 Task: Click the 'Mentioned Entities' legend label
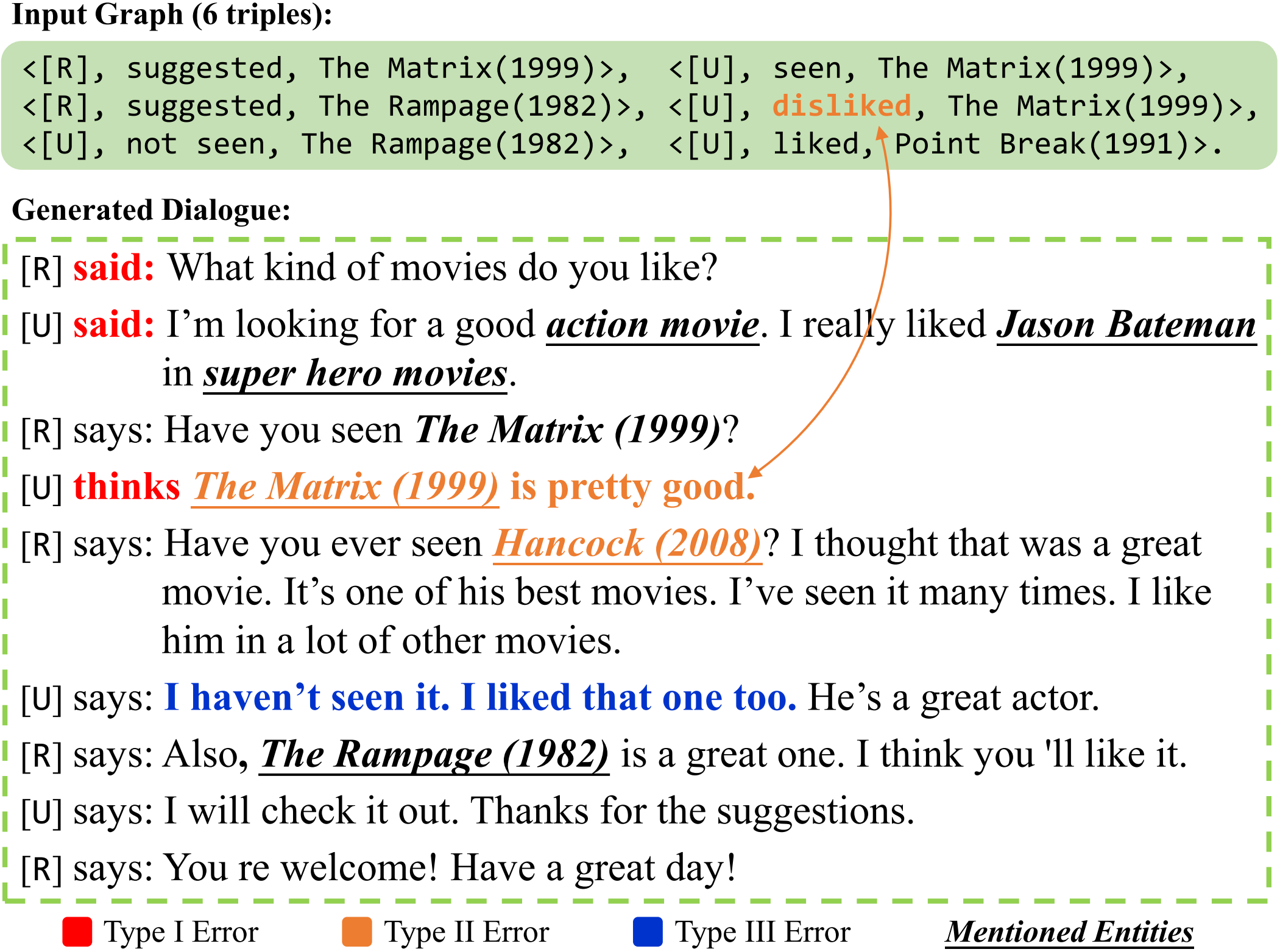(x=1069, y=932)
